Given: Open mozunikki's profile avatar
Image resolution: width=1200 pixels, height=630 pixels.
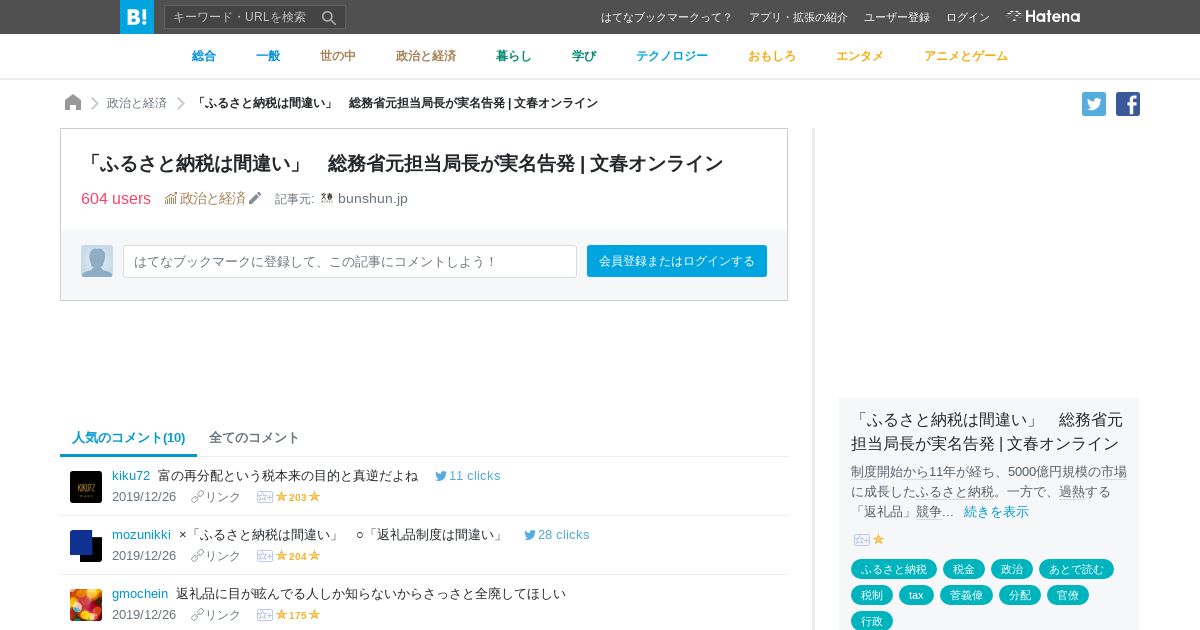Looking at the screenshot, I should click(x=86, y=546).
